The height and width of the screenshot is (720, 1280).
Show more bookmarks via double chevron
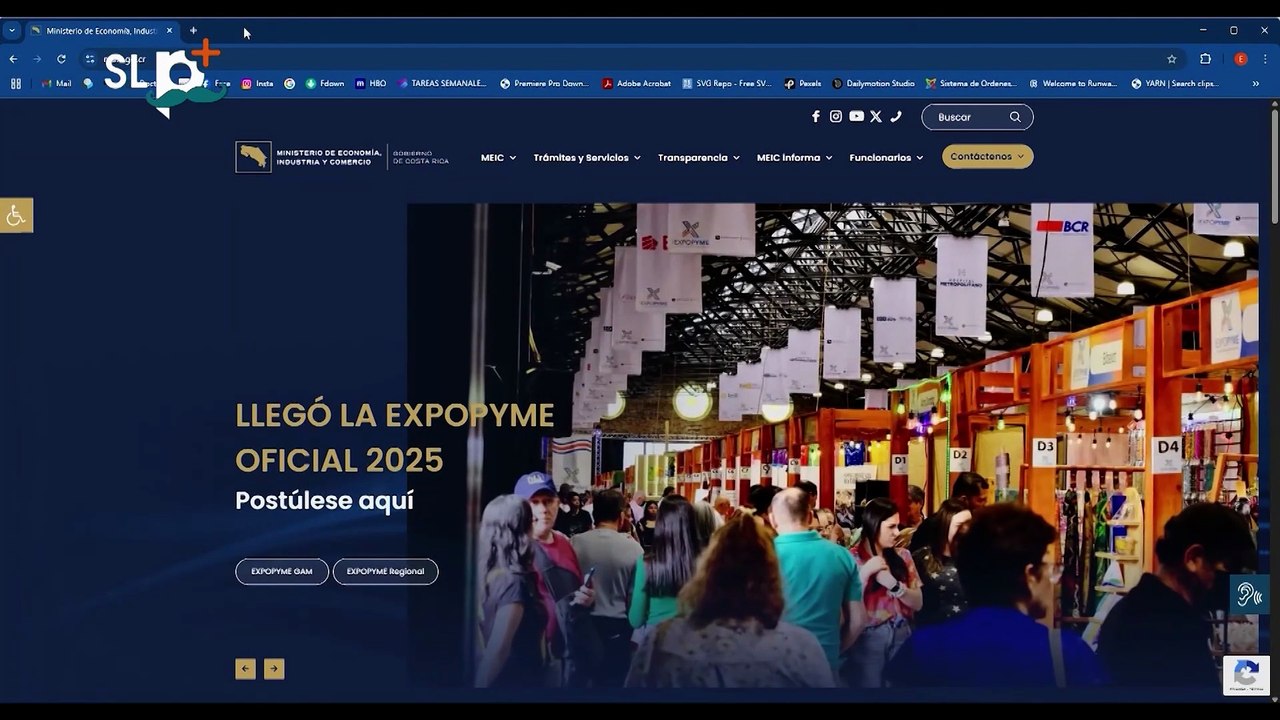1256,84
